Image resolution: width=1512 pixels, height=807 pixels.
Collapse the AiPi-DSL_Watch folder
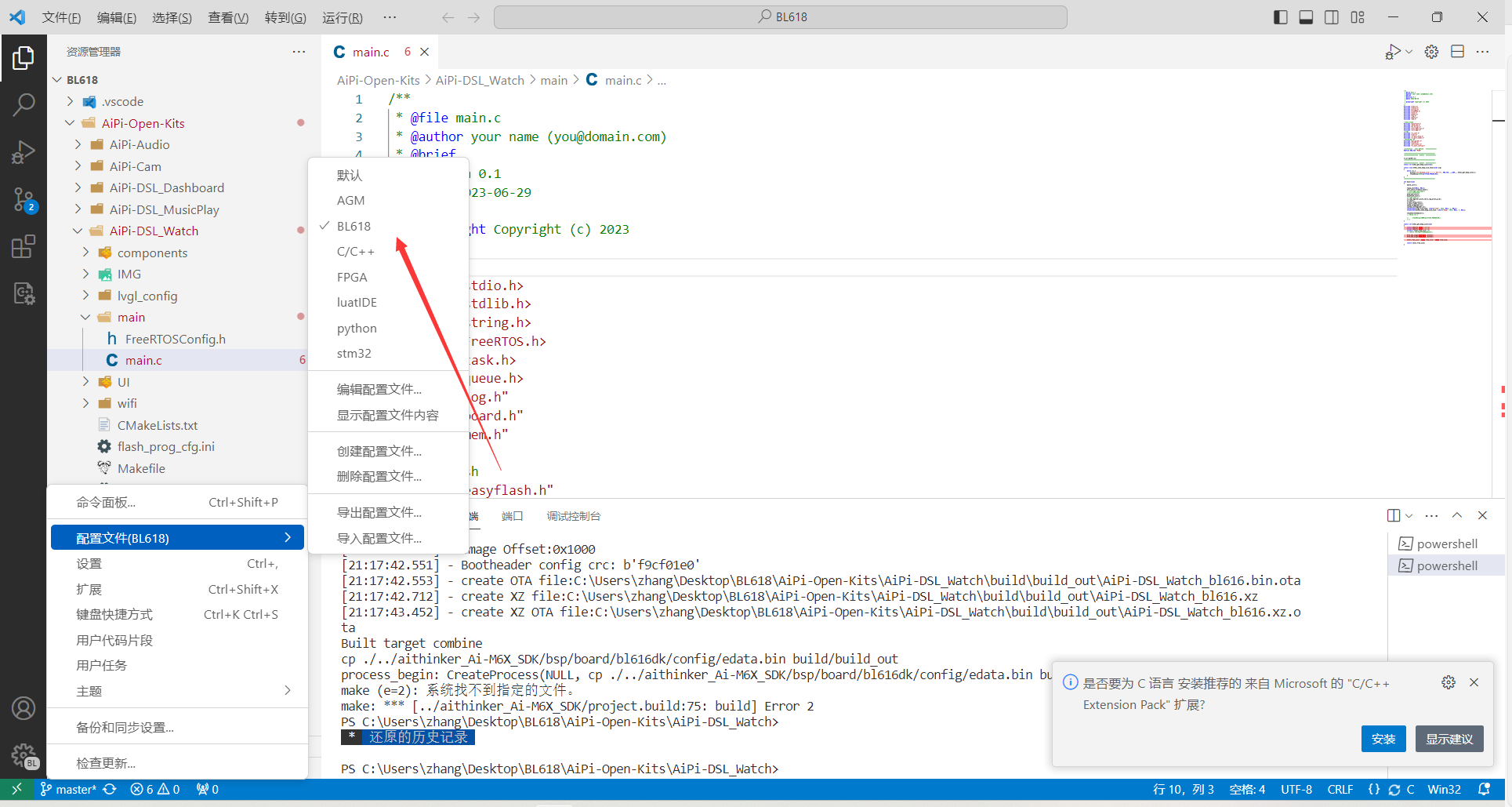click(78, 231)
